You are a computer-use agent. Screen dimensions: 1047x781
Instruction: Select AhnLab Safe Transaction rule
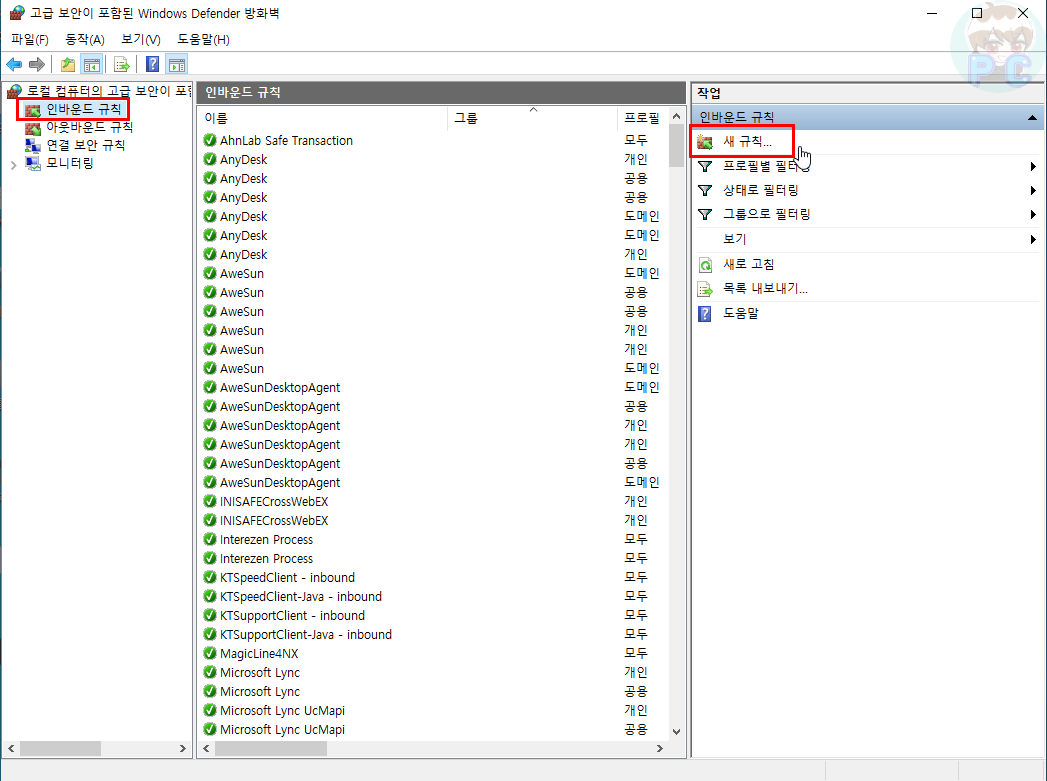pos(286,141)
